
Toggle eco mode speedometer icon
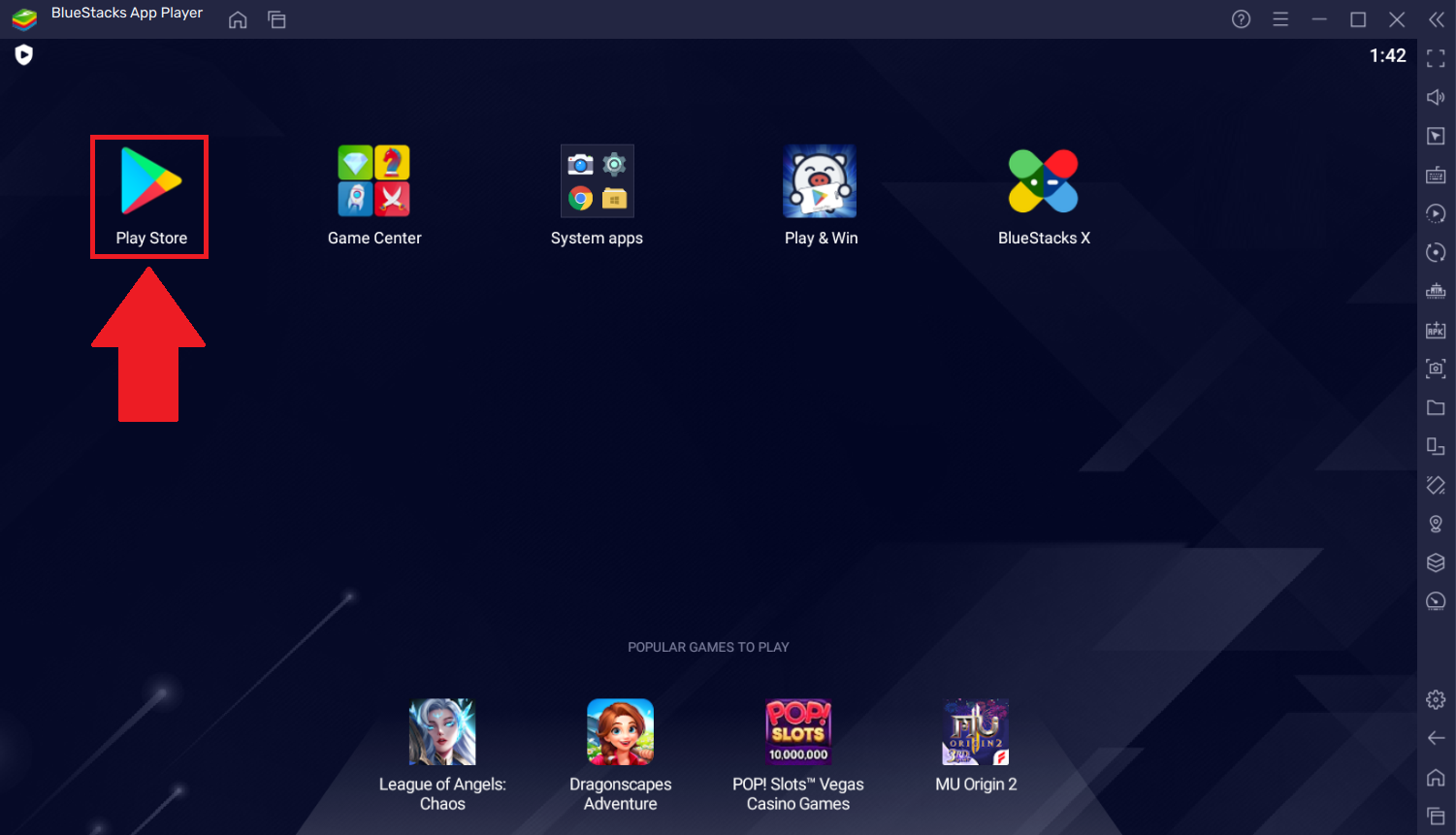pos(1436,601)
